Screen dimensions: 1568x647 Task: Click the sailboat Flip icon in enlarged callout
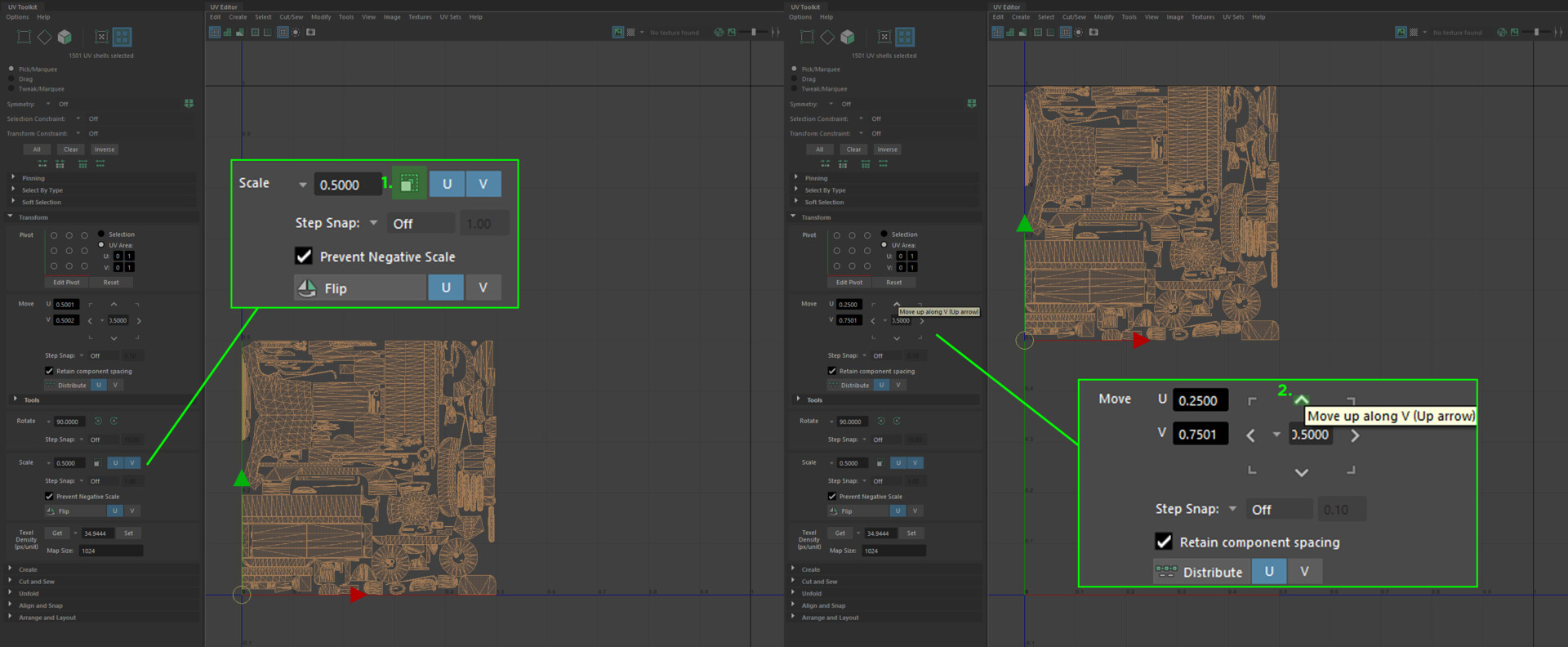pyautogui.click(x=307, y=288)
